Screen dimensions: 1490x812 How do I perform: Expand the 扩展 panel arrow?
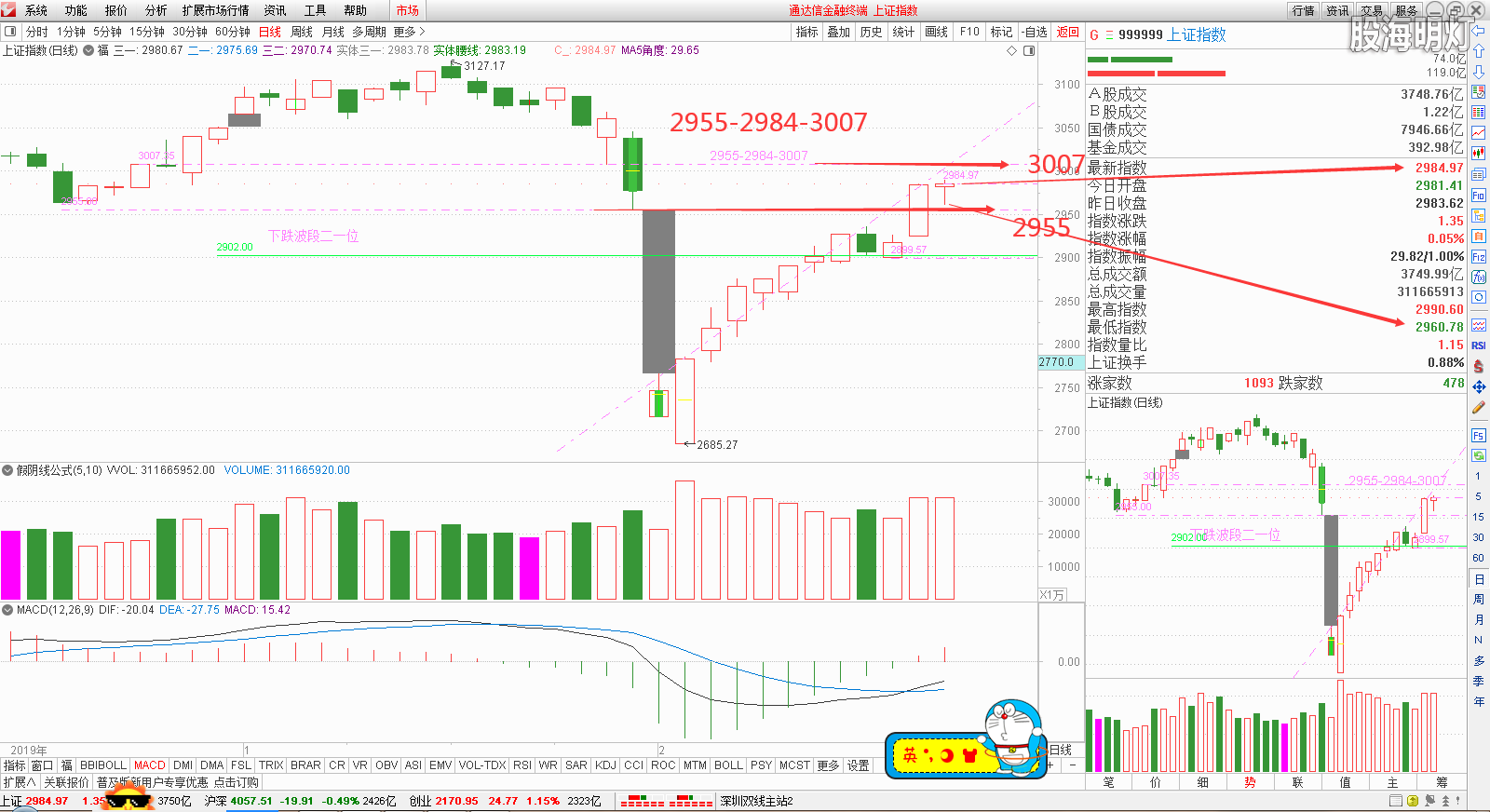pos(19,782)
